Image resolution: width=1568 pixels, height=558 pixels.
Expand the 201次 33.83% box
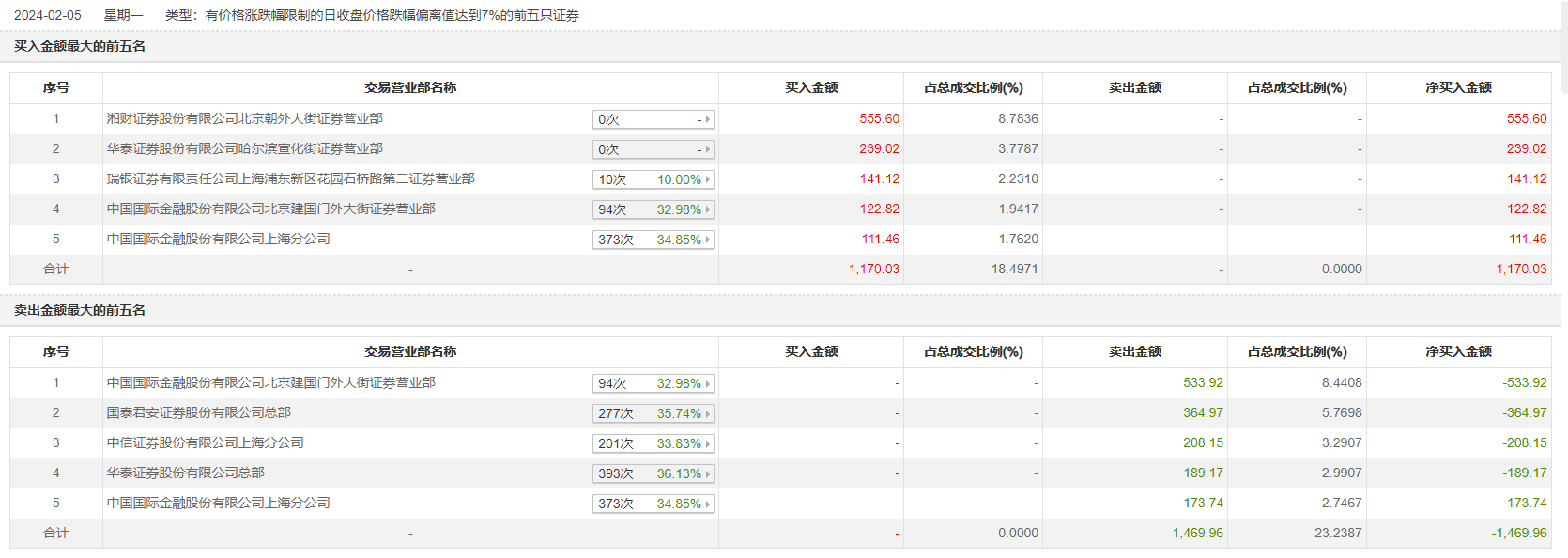653,443
